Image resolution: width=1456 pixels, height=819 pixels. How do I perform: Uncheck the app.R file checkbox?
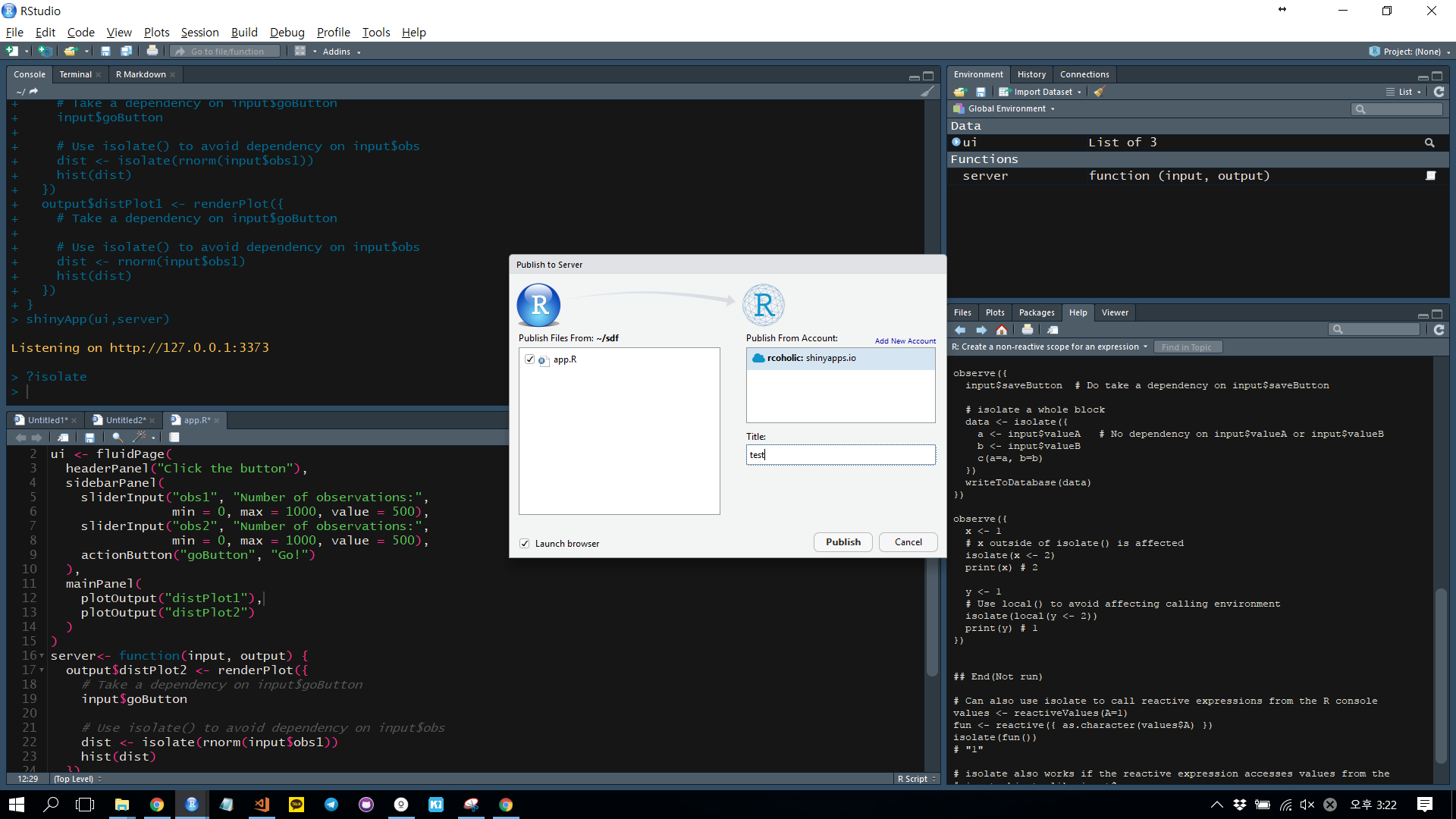529,359
